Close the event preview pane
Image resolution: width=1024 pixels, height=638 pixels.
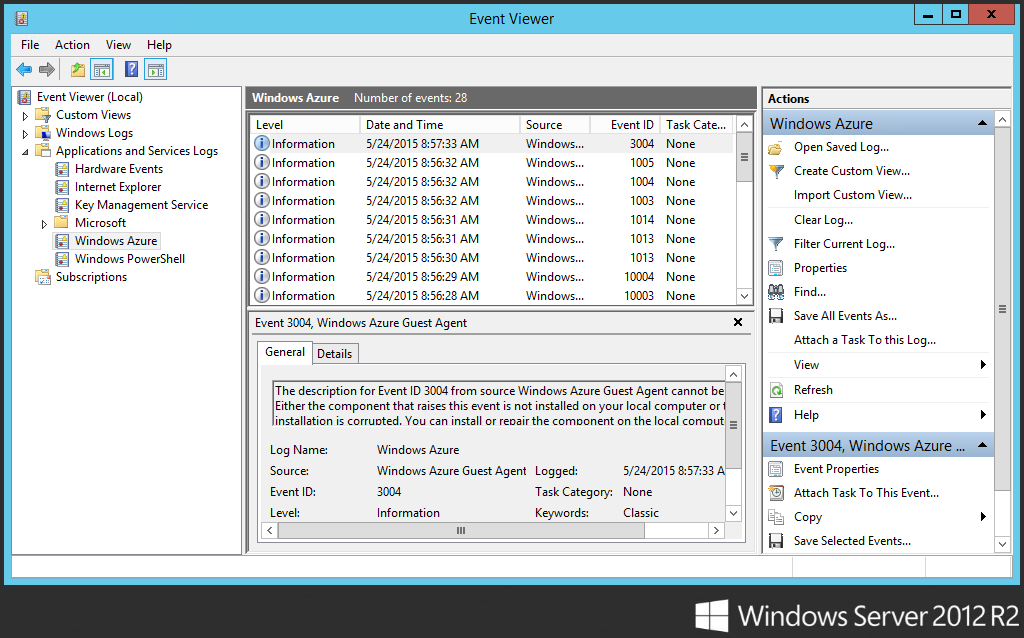tap(738, 322)
